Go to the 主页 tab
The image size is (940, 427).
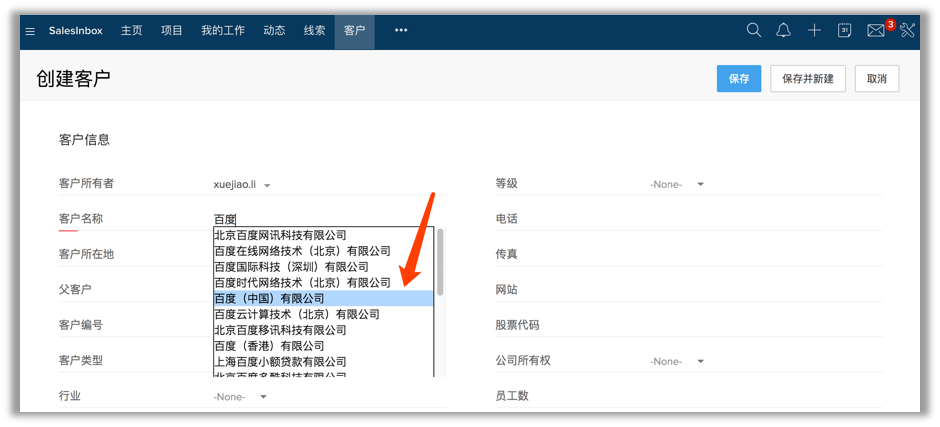point(131,31)
